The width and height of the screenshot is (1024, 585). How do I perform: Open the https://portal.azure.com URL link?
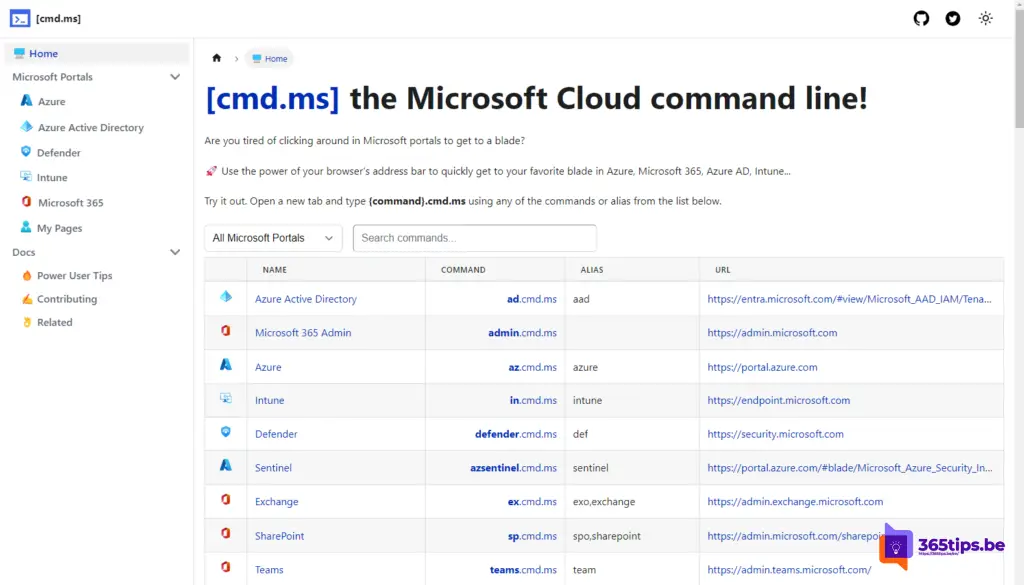click(762, 367)
